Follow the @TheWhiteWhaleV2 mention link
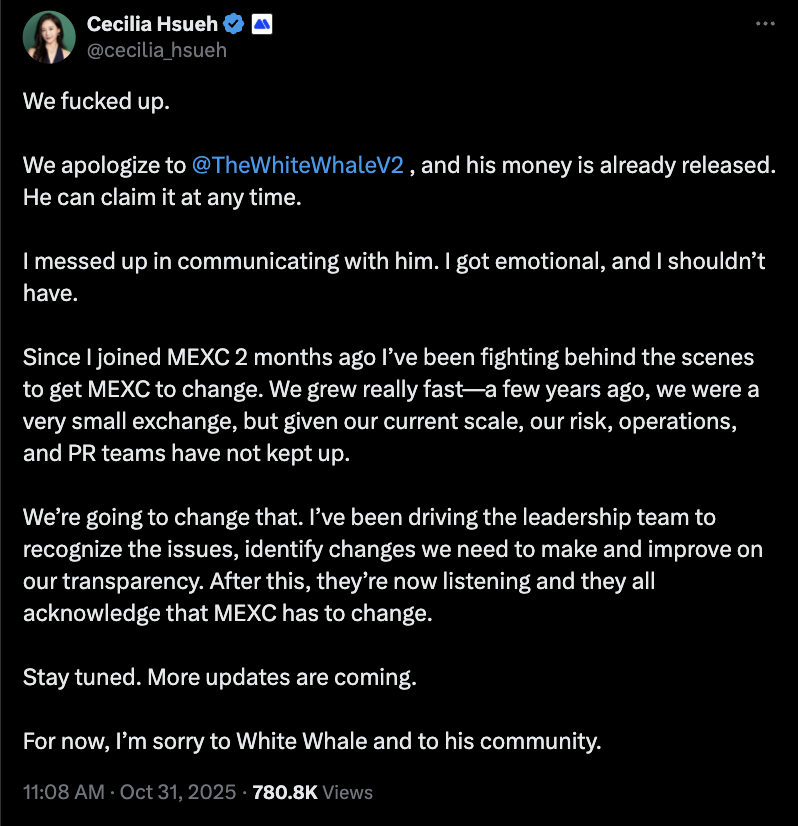The image size is (798, 826). 297,166
